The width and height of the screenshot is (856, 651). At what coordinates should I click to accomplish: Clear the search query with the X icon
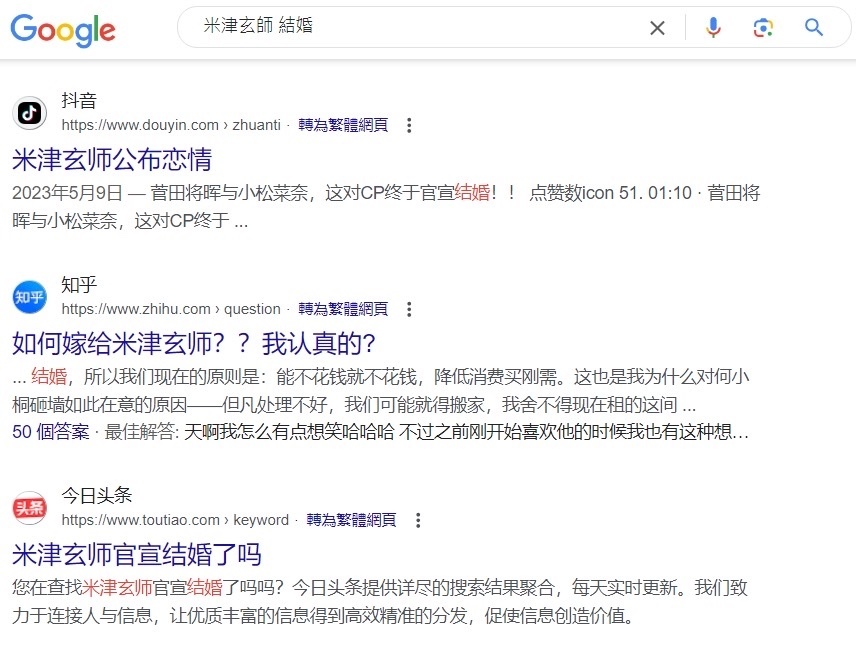point(657,27)
